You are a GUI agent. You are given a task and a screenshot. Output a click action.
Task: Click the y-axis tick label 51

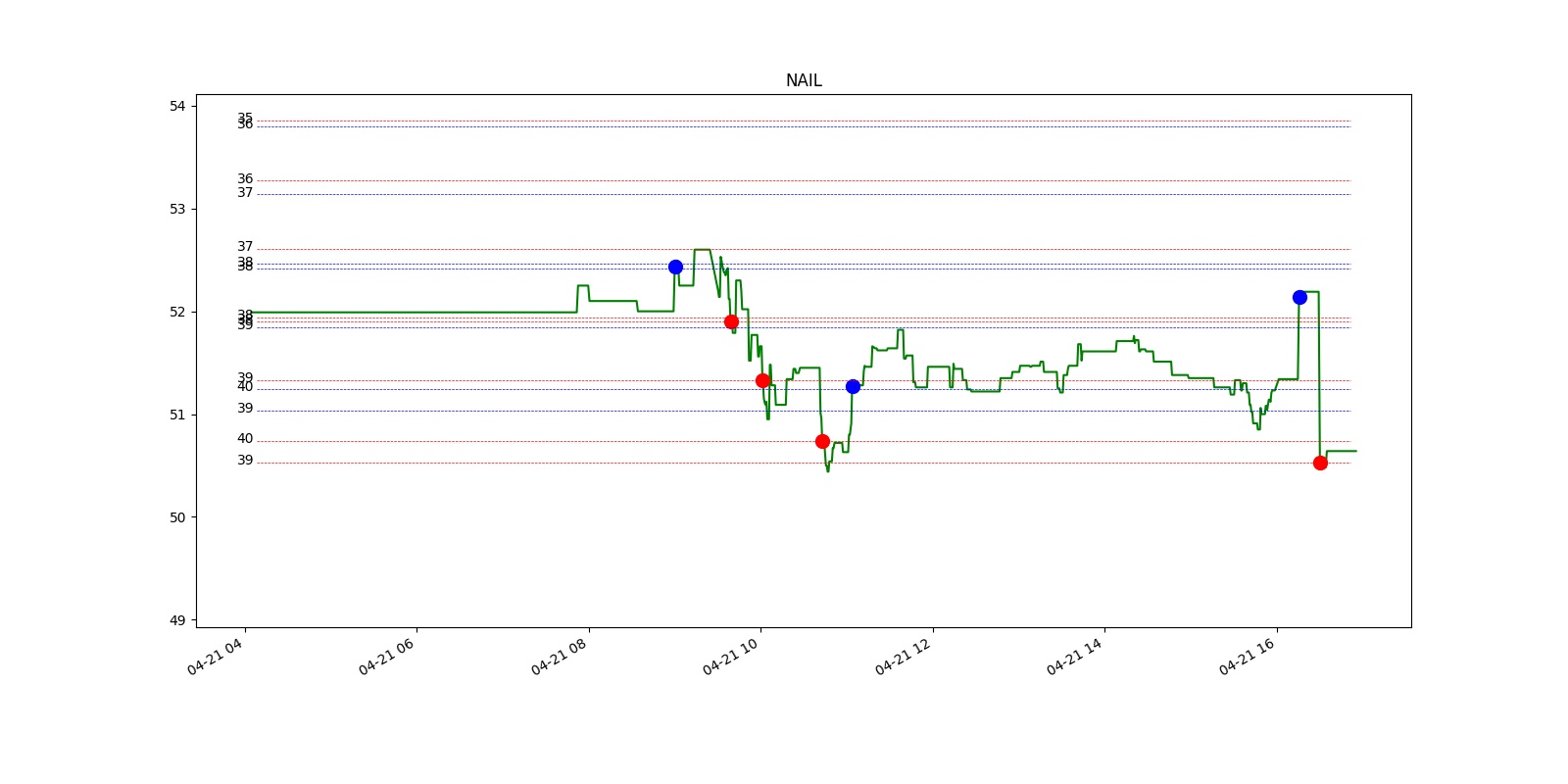point(177,415)
